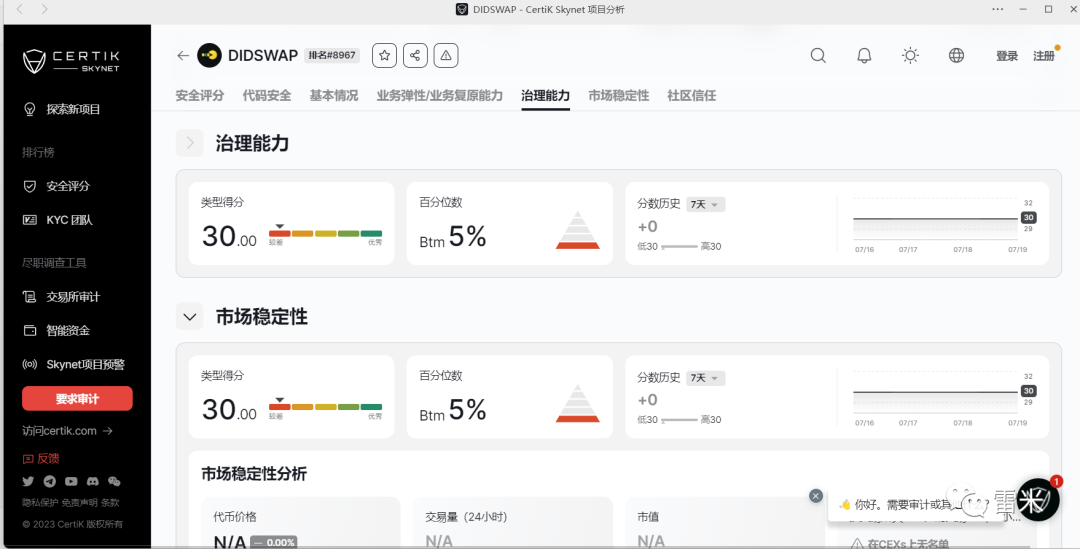Go back using the arrow beside DIDSWAP

[183, 56]
